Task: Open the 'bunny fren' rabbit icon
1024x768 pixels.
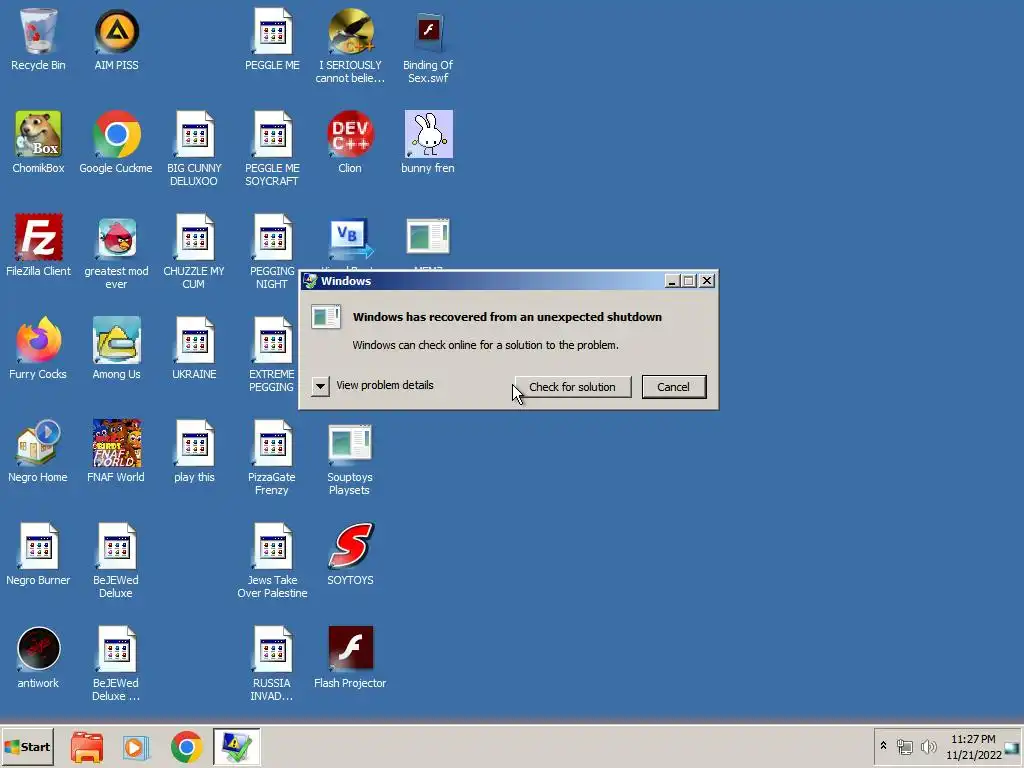Action: click(x=428, y=134)
